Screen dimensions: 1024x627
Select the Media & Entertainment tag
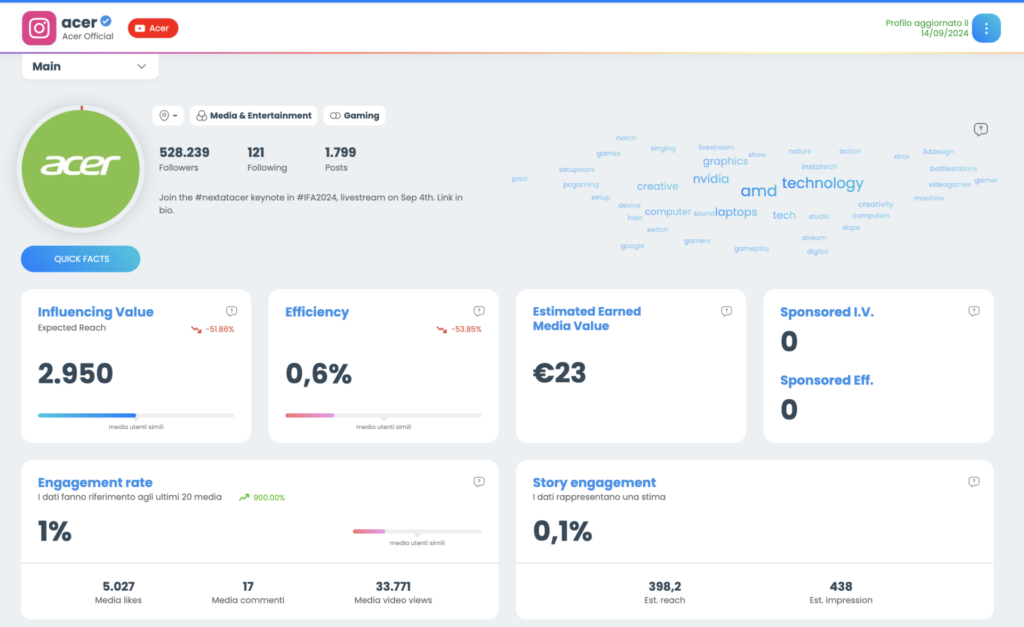[x=253, y=116]
